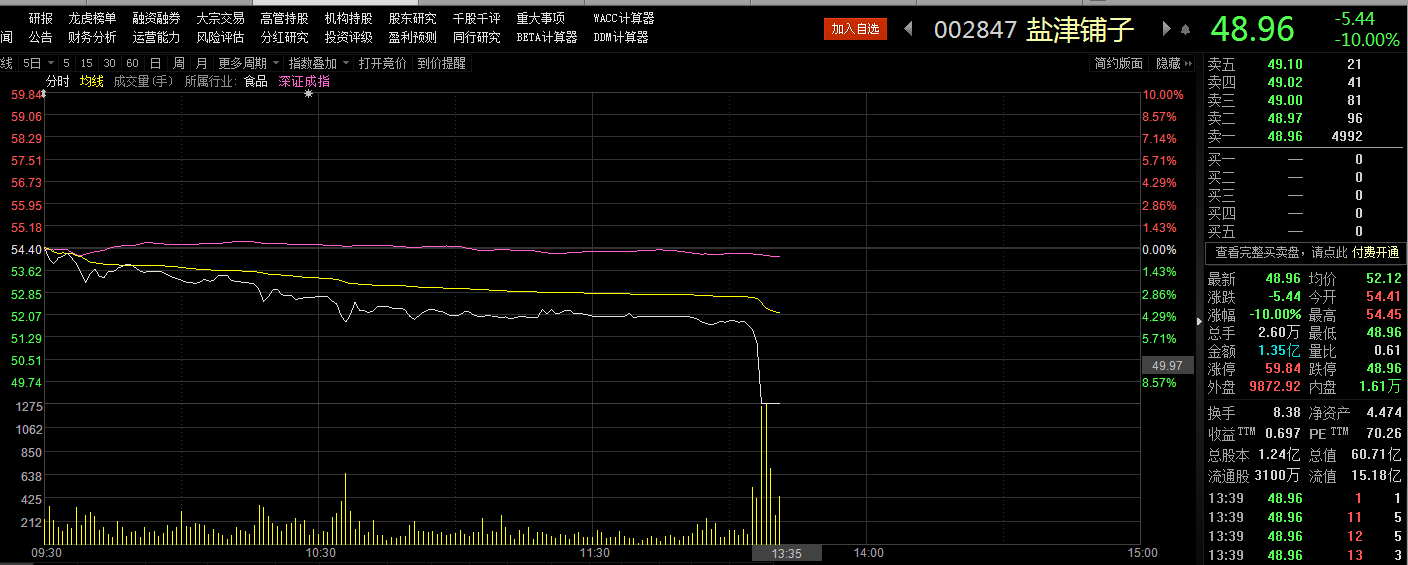Click the 13:35 time marker on the timeline
The image size is (1408, 565).
tap(787, 553)
